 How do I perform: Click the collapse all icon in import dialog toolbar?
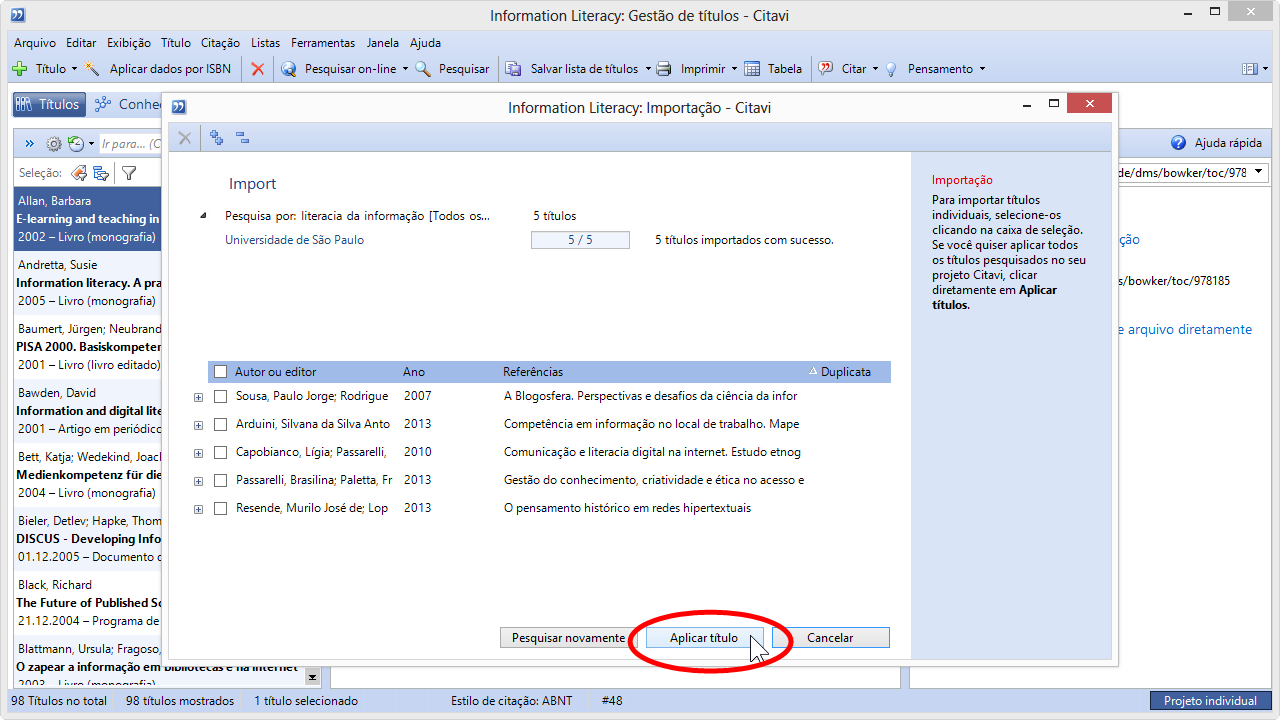tap(242, 138)
